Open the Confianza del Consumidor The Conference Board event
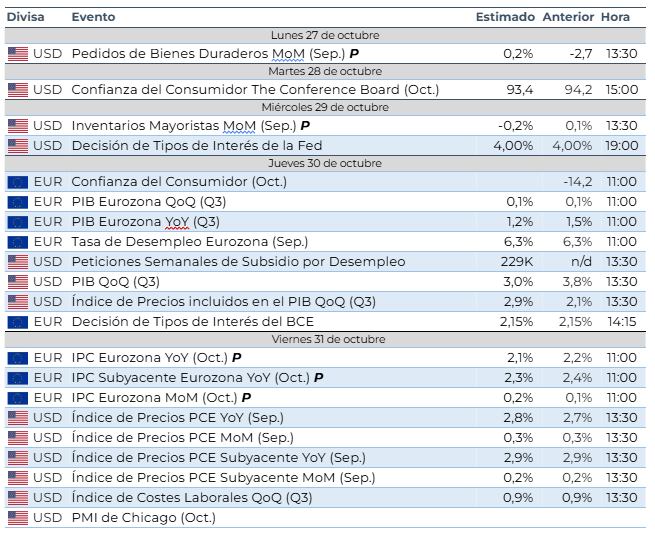Image resolution: width=655 pixels, height=536 pixels. (255, 90)
